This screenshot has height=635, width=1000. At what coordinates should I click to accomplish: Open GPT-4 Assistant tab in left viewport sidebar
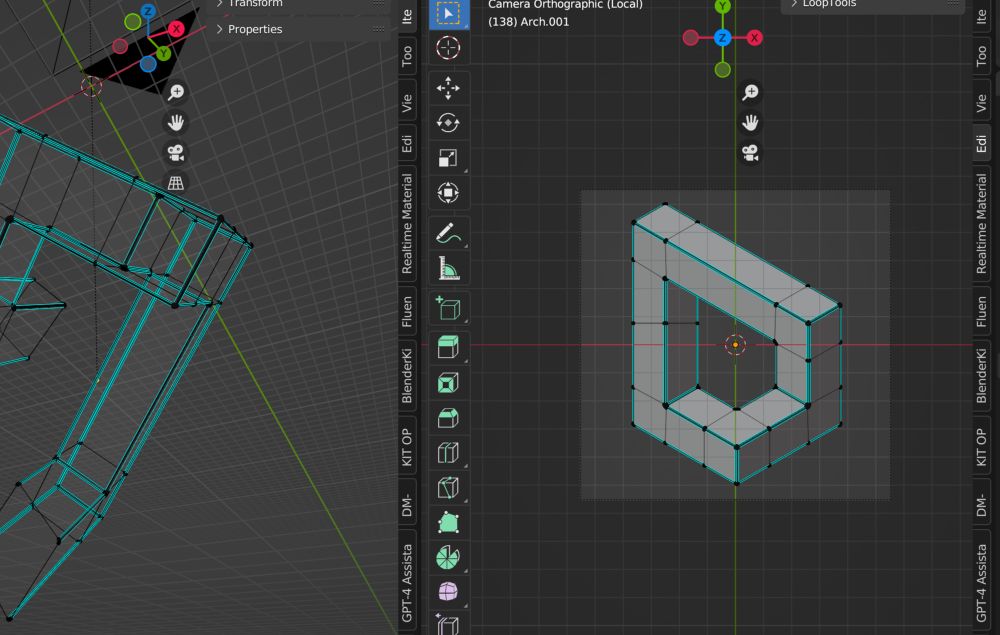tap(407, 583)
